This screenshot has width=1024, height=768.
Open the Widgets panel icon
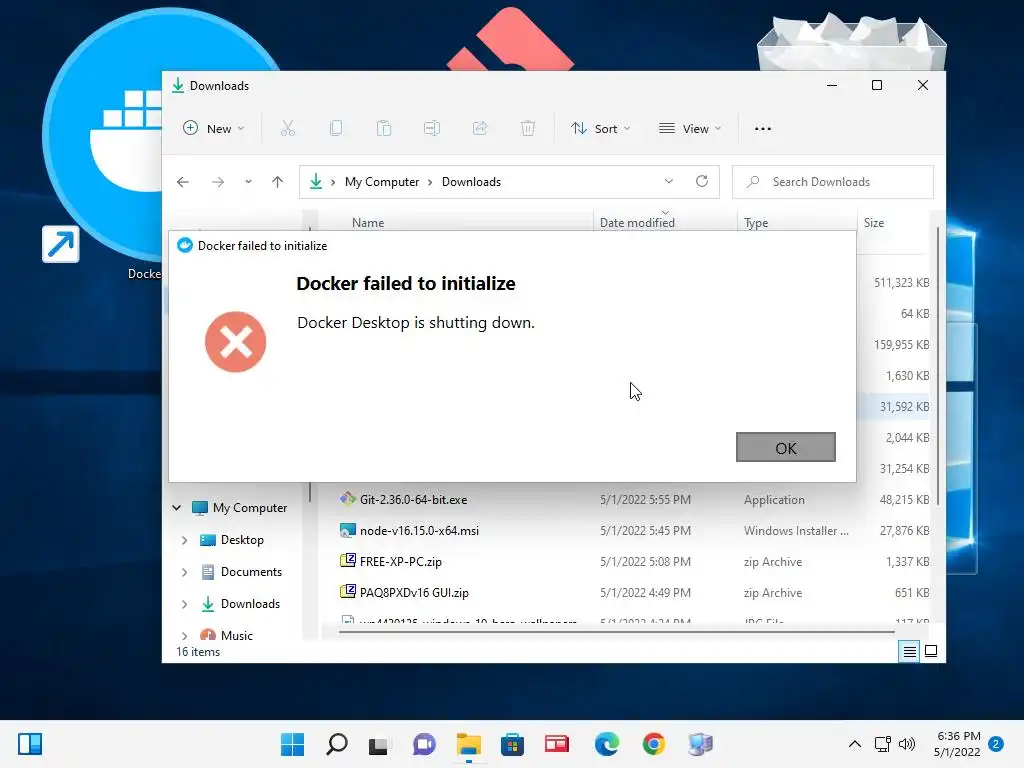pos(30,744)
